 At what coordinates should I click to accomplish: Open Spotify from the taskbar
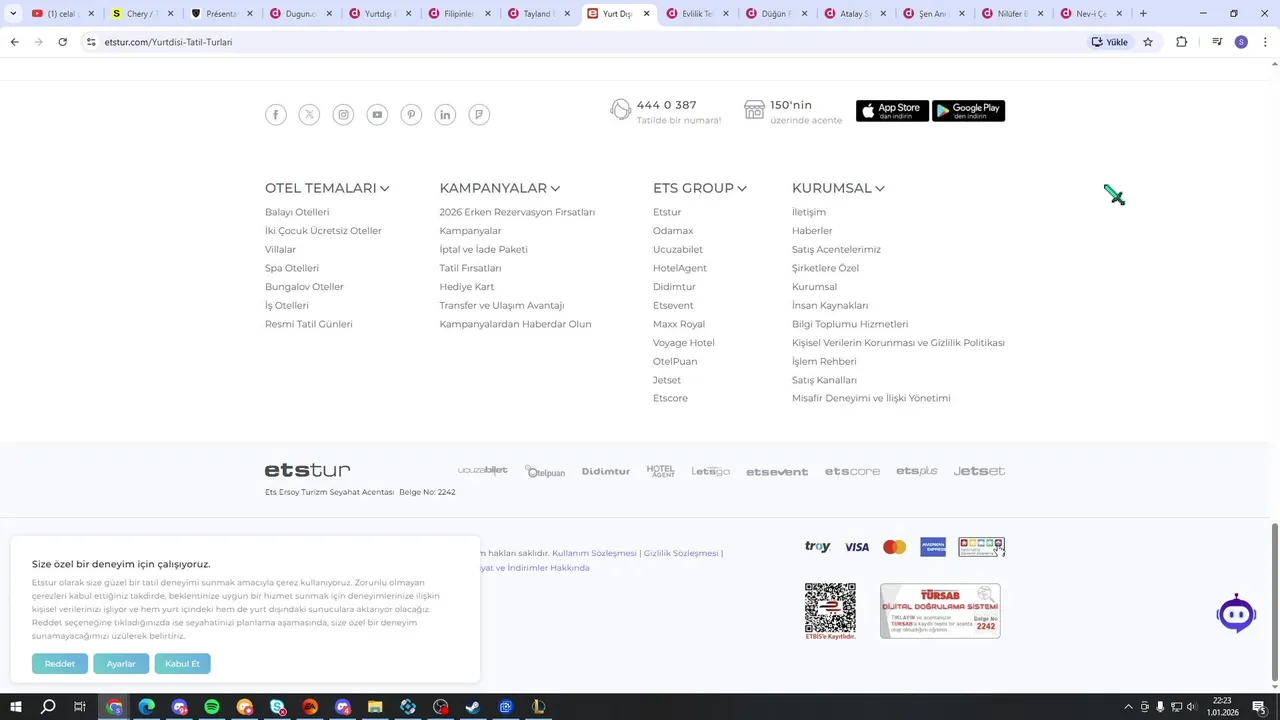(212, 707)
